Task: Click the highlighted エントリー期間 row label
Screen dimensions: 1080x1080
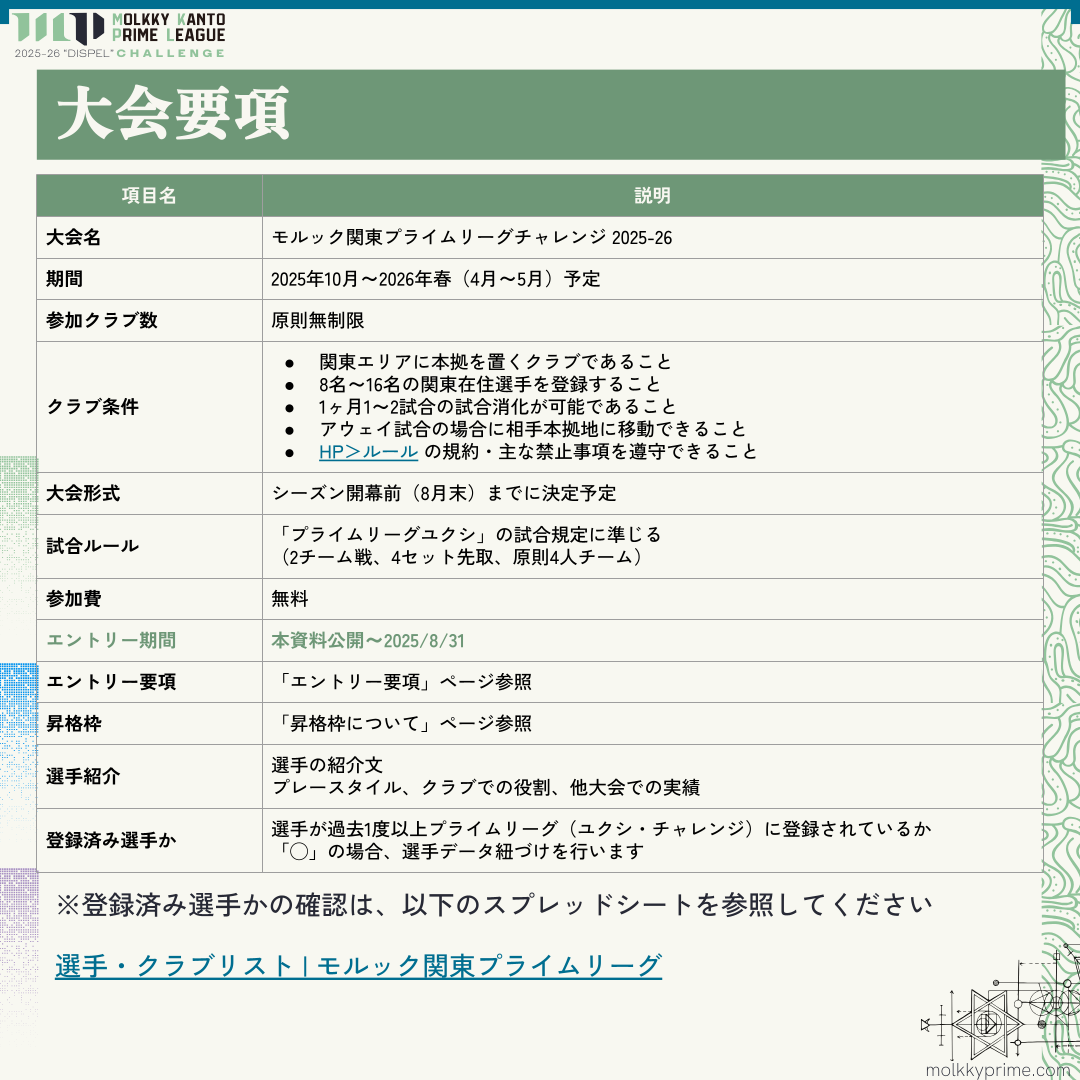Action: (x=111, y=640)
